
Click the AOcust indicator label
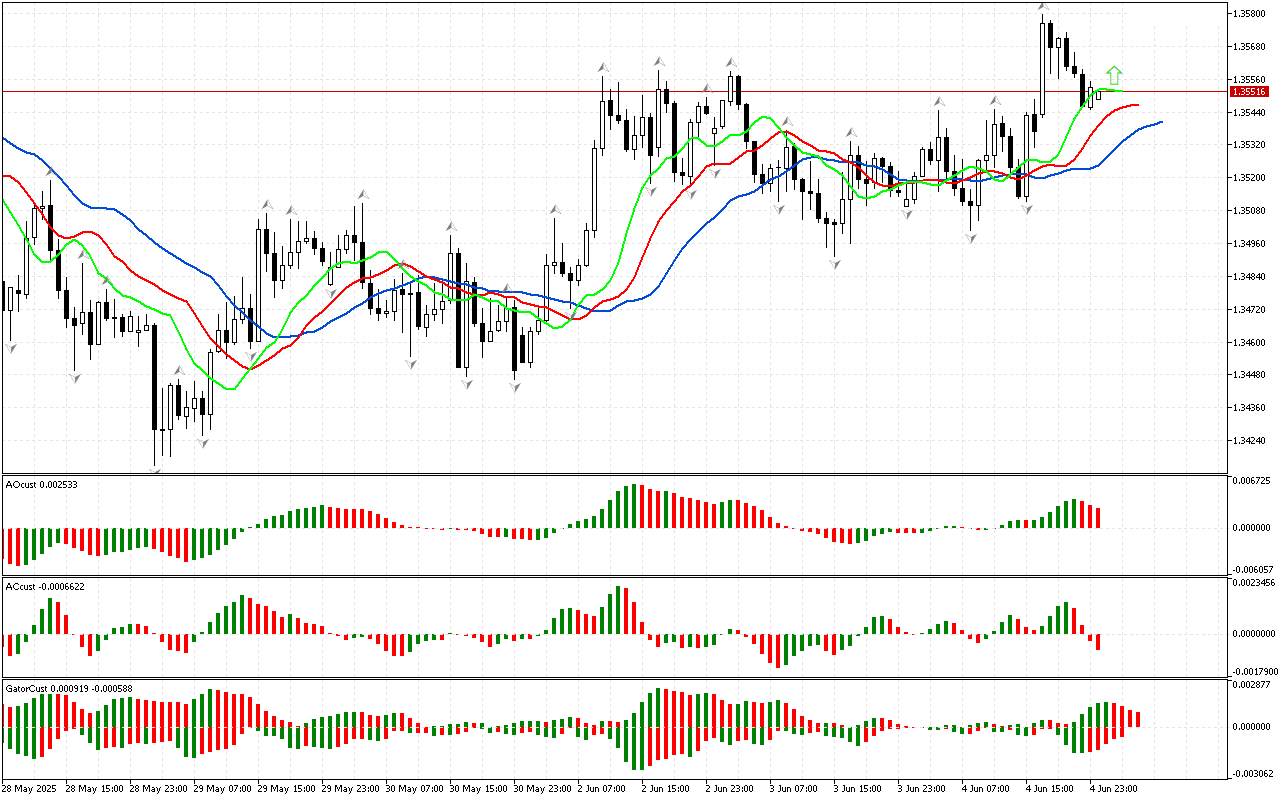tap(42, 484)
